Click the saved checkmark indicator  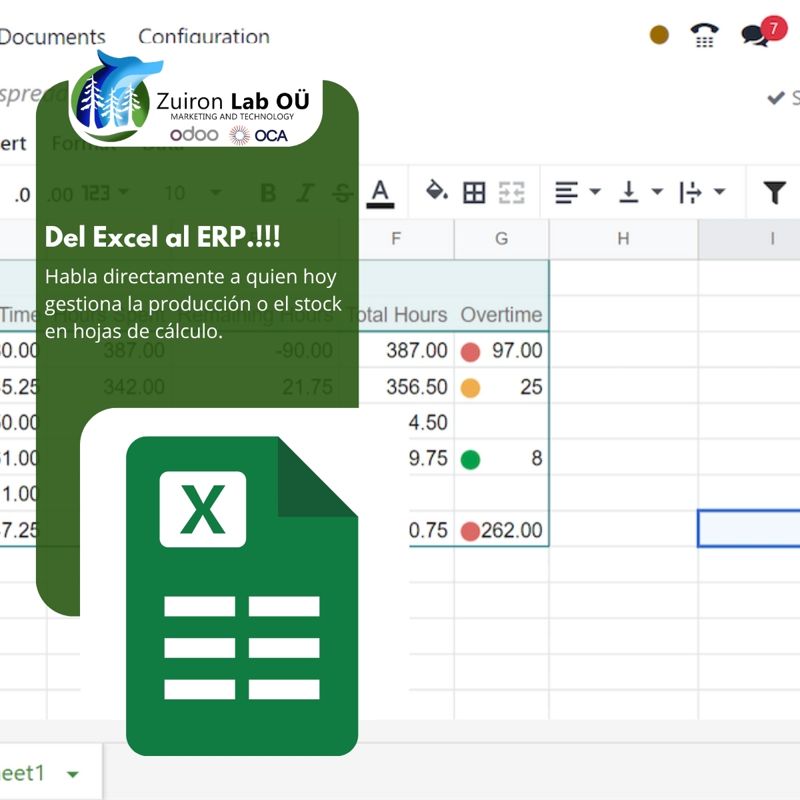click(776, 97)
